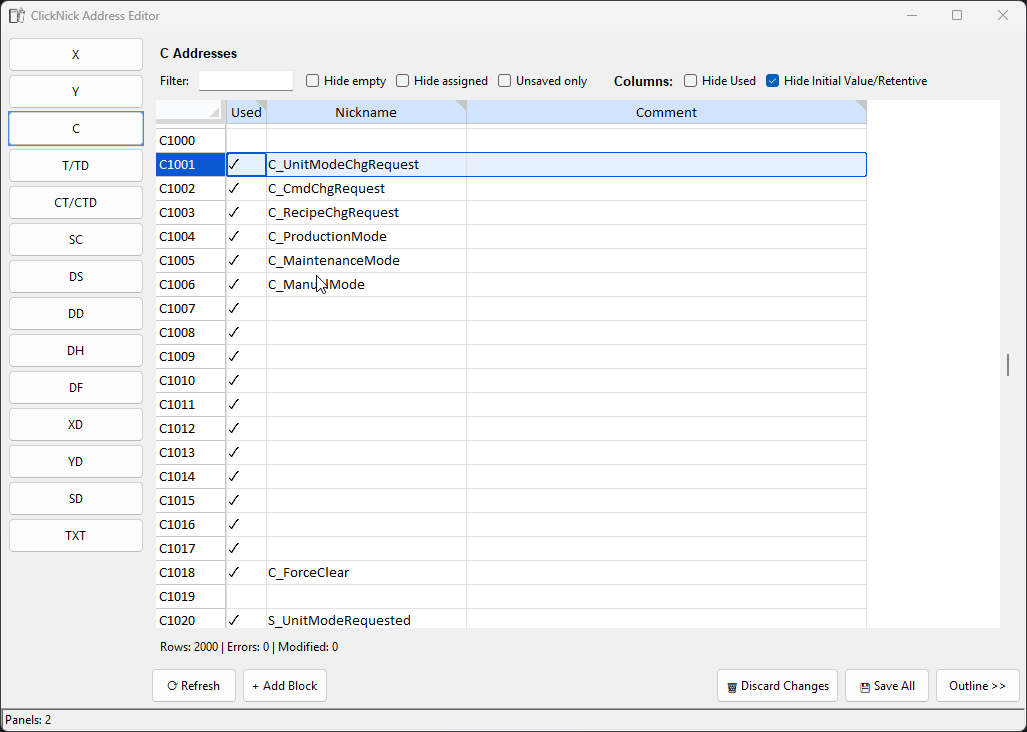
Task: Open the YD address panel
Action: pyautogui.click(x=76, y=462)
